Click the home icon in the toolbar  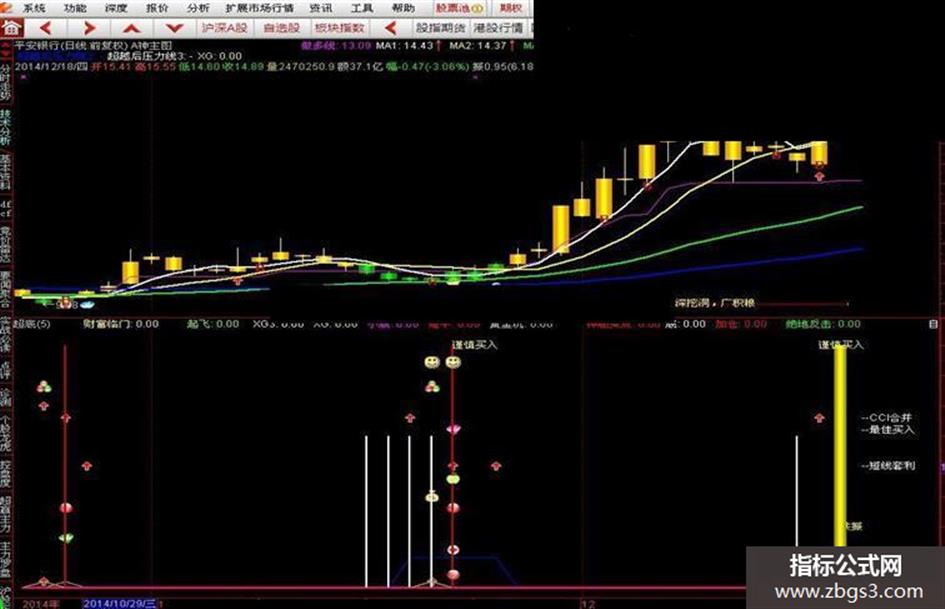(x=11, y=28)
